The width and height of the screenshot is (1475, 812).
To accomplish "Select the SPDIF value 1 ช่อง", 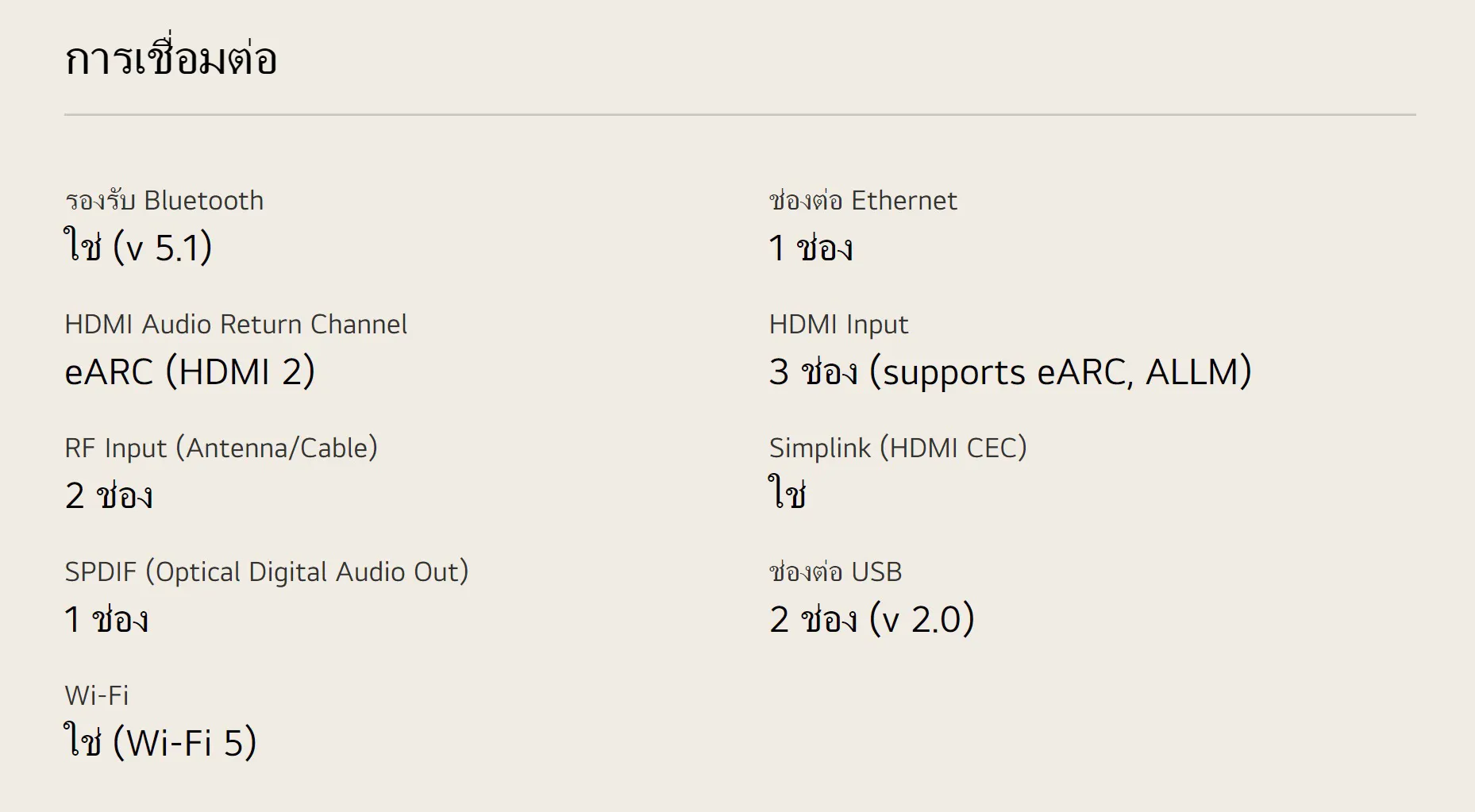I will click(x=106, y=619).
